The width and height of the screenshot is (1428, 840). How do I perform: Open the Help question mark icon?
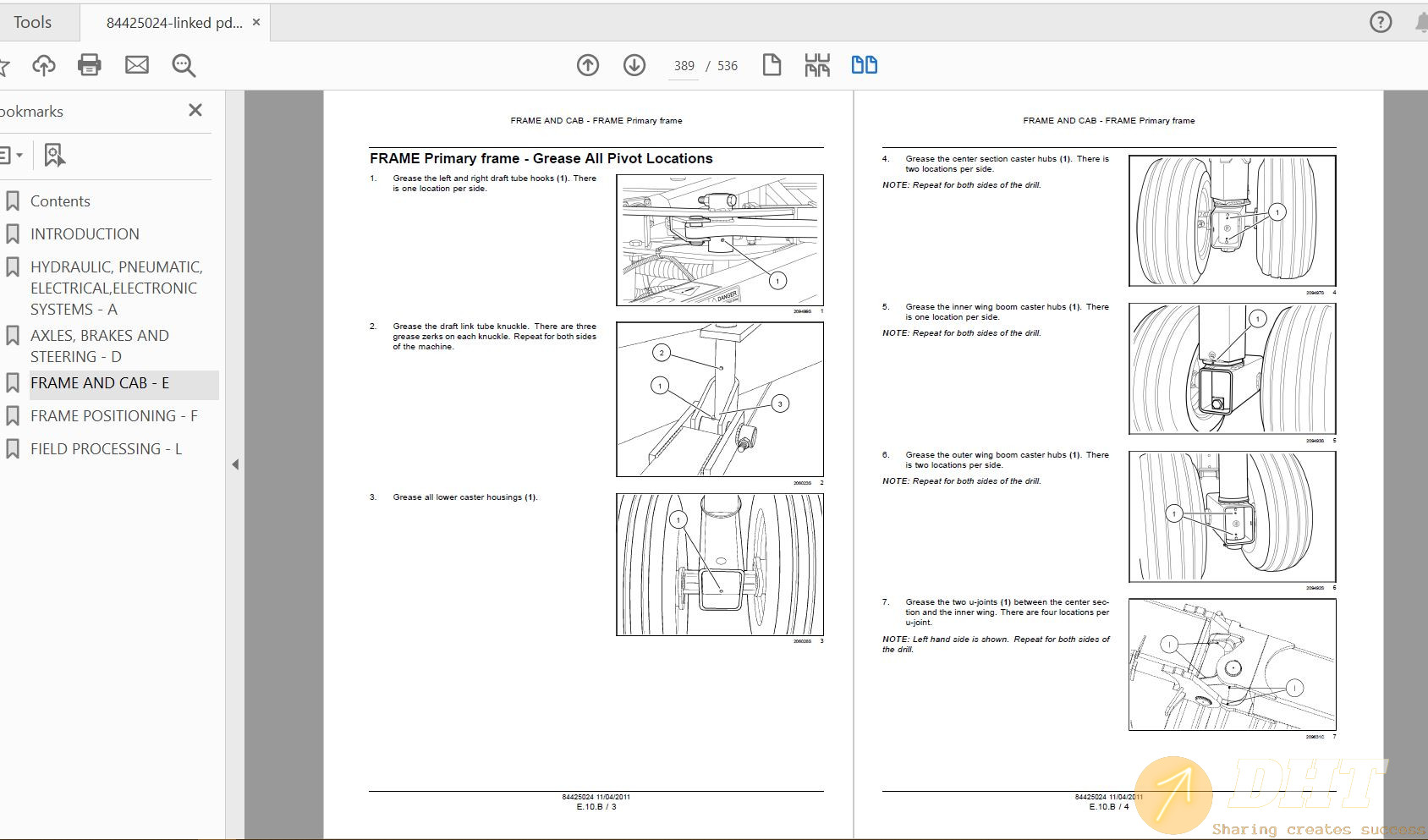(x=1381, y=23)
